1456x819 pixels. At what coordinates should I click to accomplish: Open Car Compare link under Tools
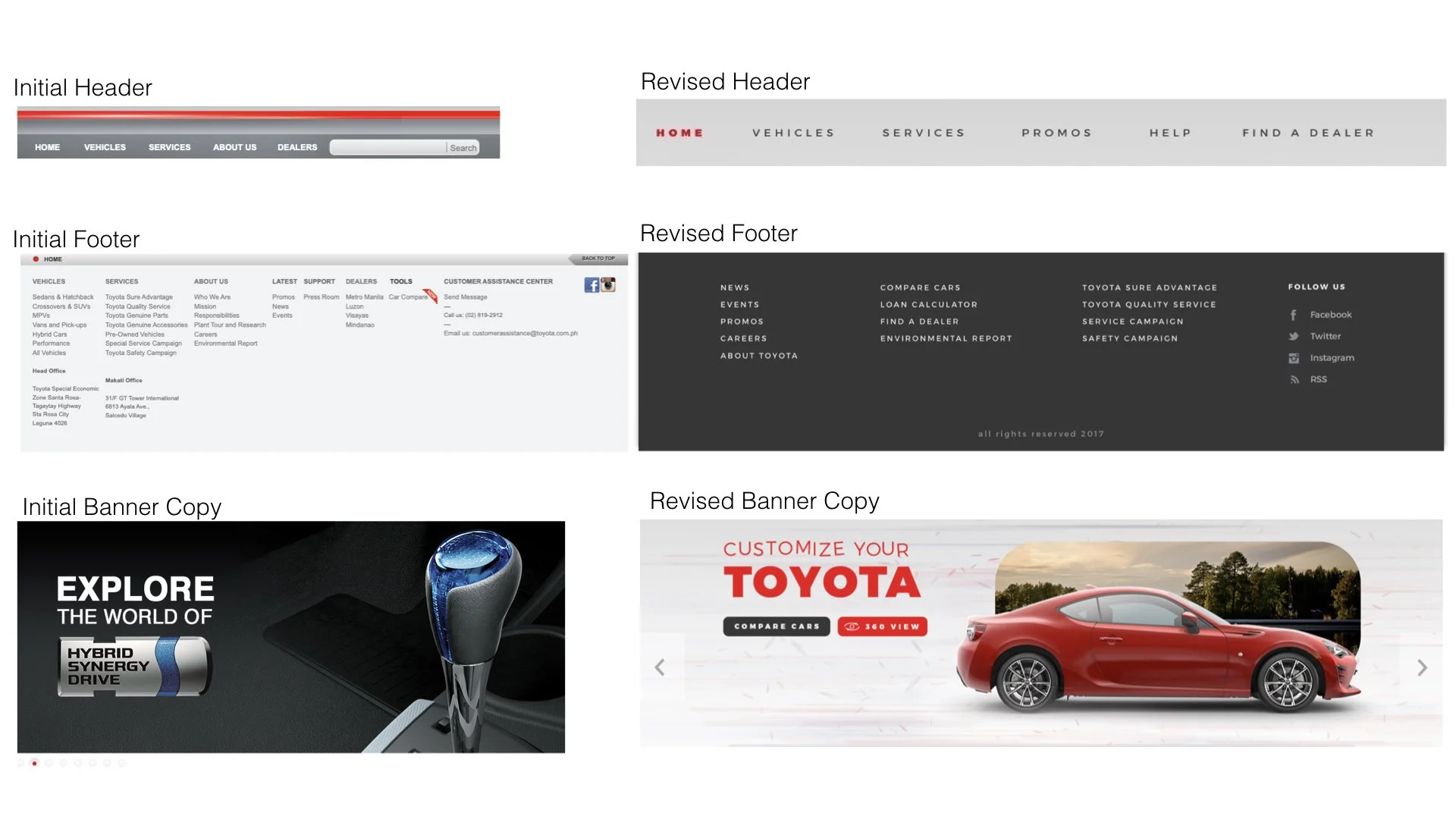(408, 297)
